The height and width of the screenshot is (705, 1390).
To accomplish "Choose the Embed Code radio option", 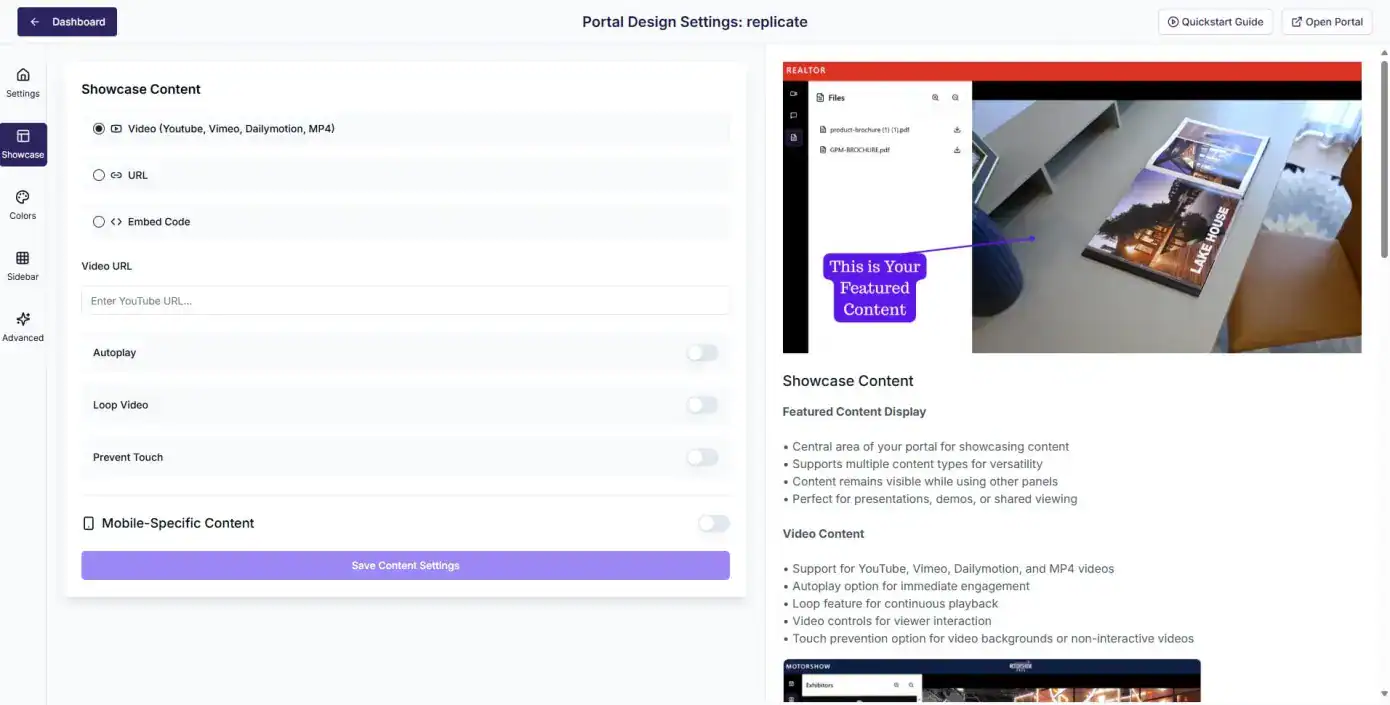I will [99, 222].
